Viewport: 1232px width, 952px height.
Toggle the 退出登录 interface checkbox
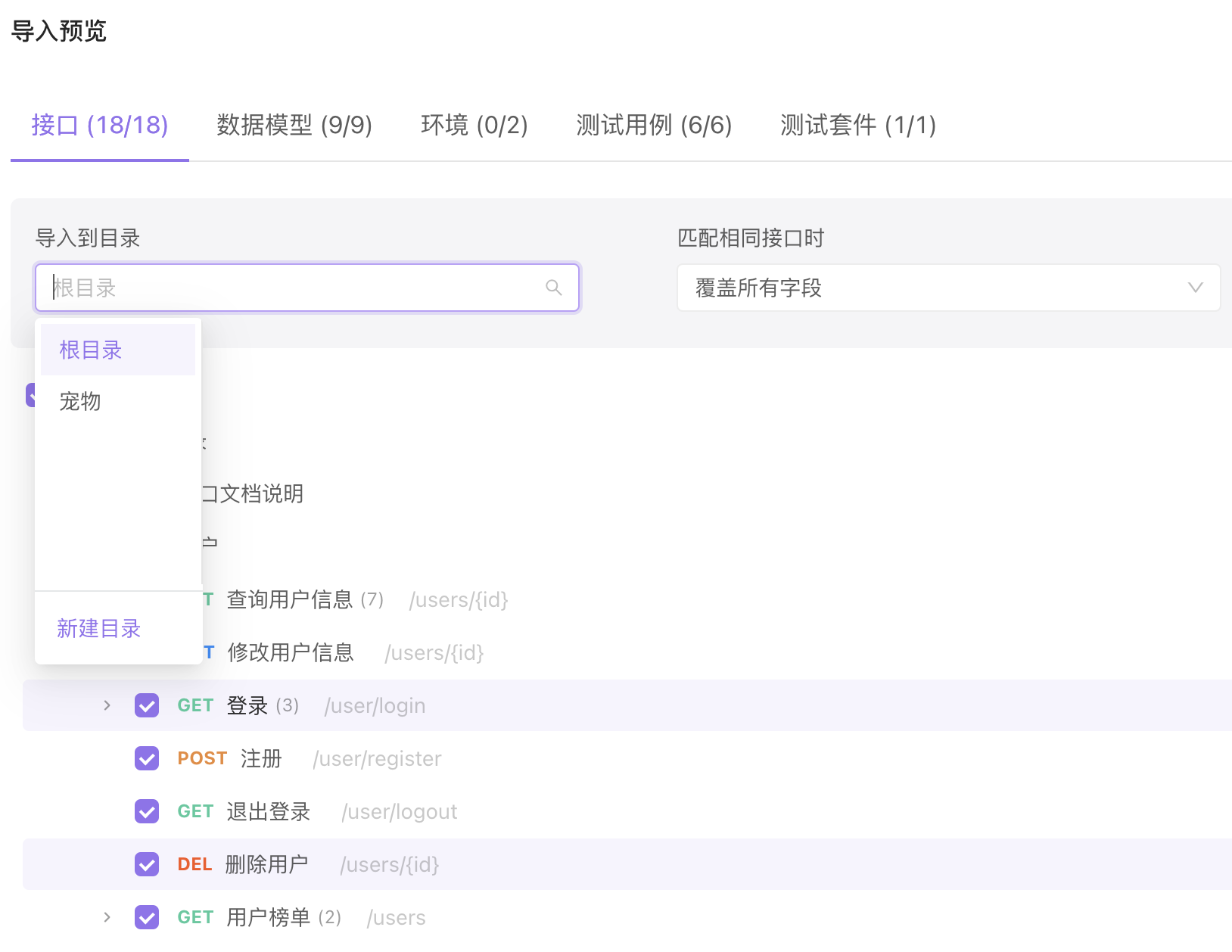[147, 811]
